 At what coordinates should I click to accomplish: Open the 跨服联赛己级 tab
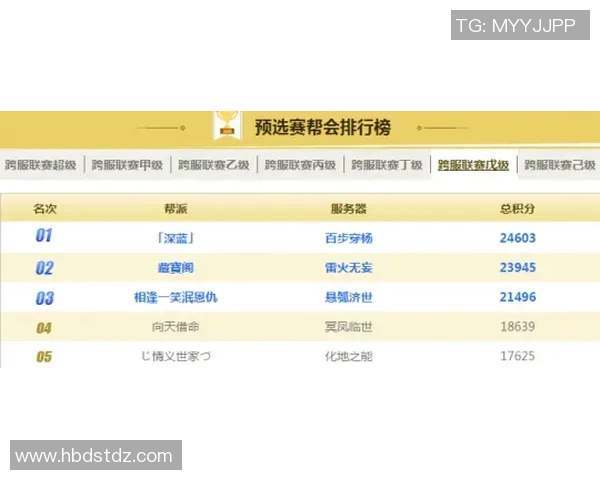(x=560, y=165)
